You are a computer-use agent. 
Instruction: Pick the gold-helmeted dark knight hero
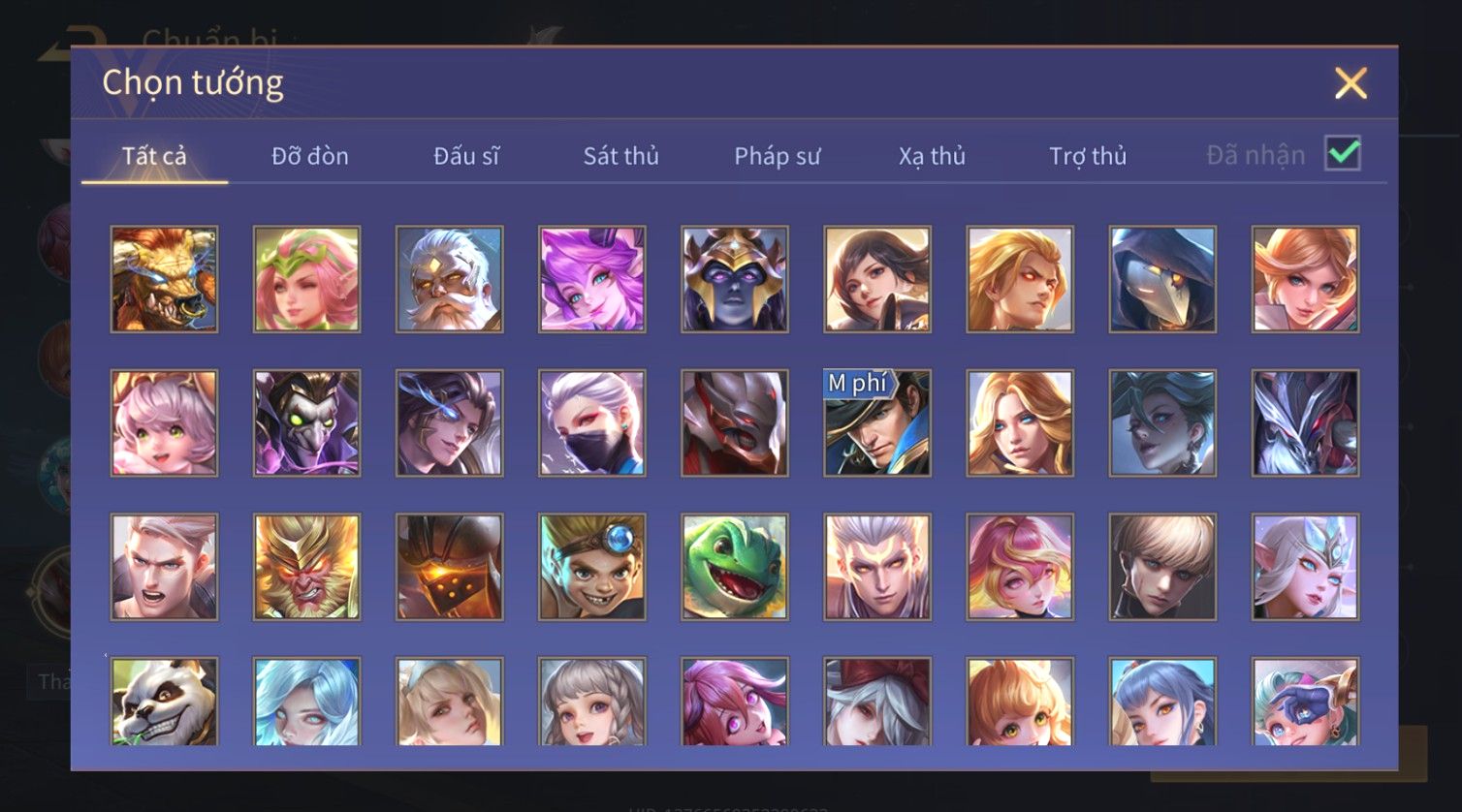coord(735,279)
